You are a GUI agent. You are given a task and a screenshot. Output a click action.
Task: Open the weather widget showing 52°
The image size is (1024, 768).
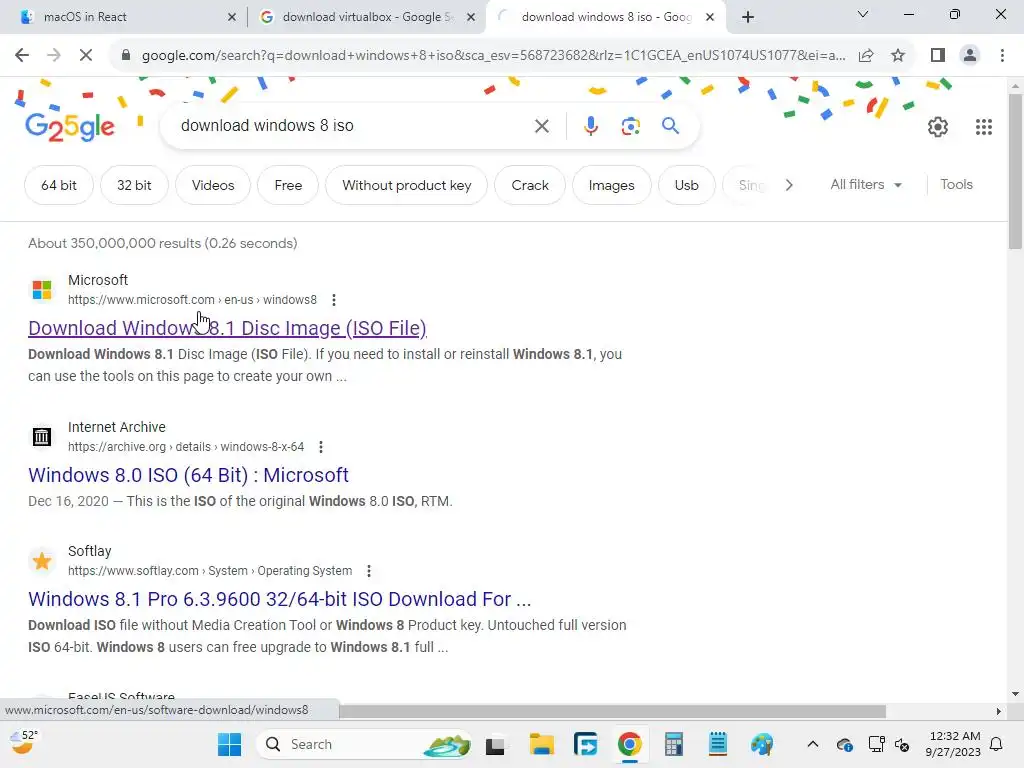pos(24,743)
